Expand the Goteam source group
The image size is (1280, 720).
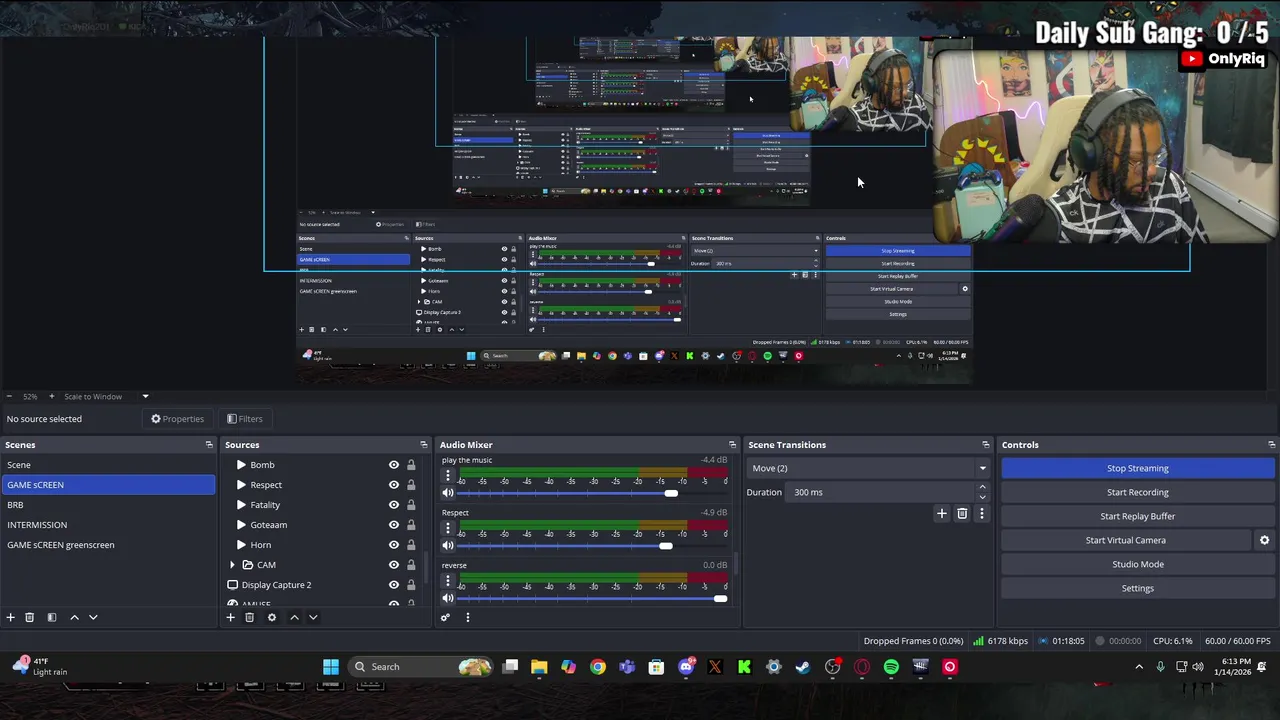pyautogui.click(x=241, y=525)
